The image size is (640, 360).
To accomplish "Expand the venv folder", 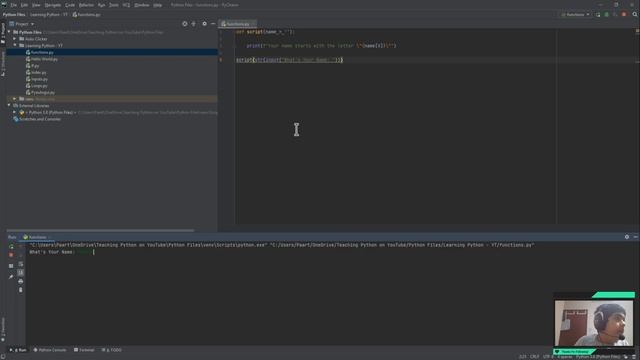I will pos(15,99).
